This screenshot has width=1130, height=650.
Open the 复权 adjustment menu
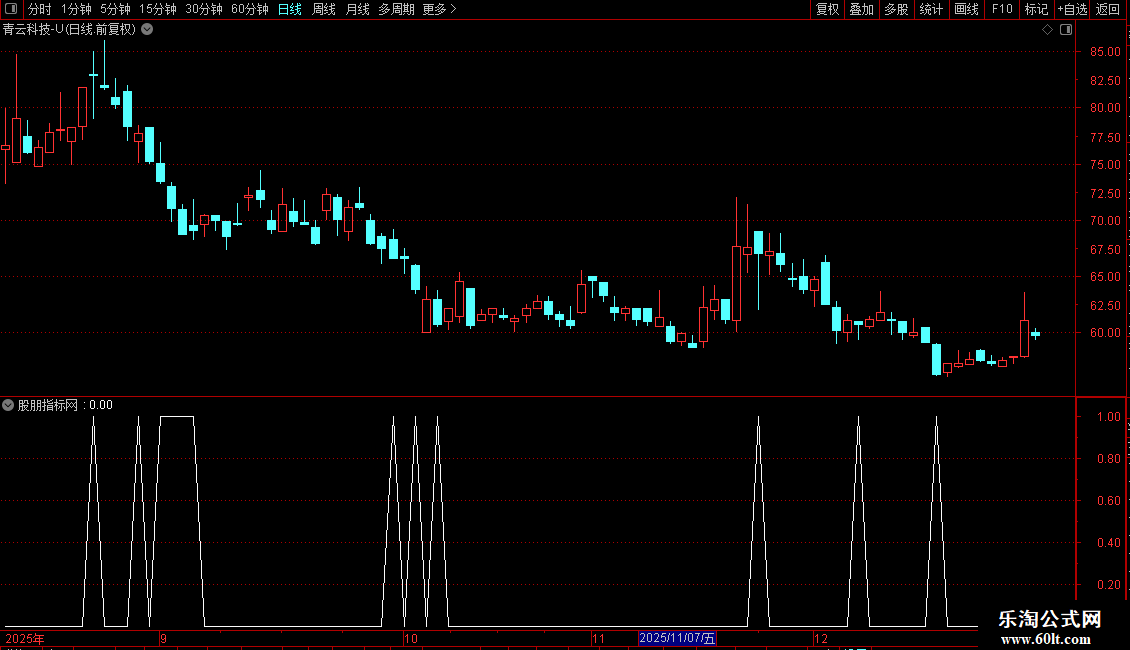(x=827, y=9)
